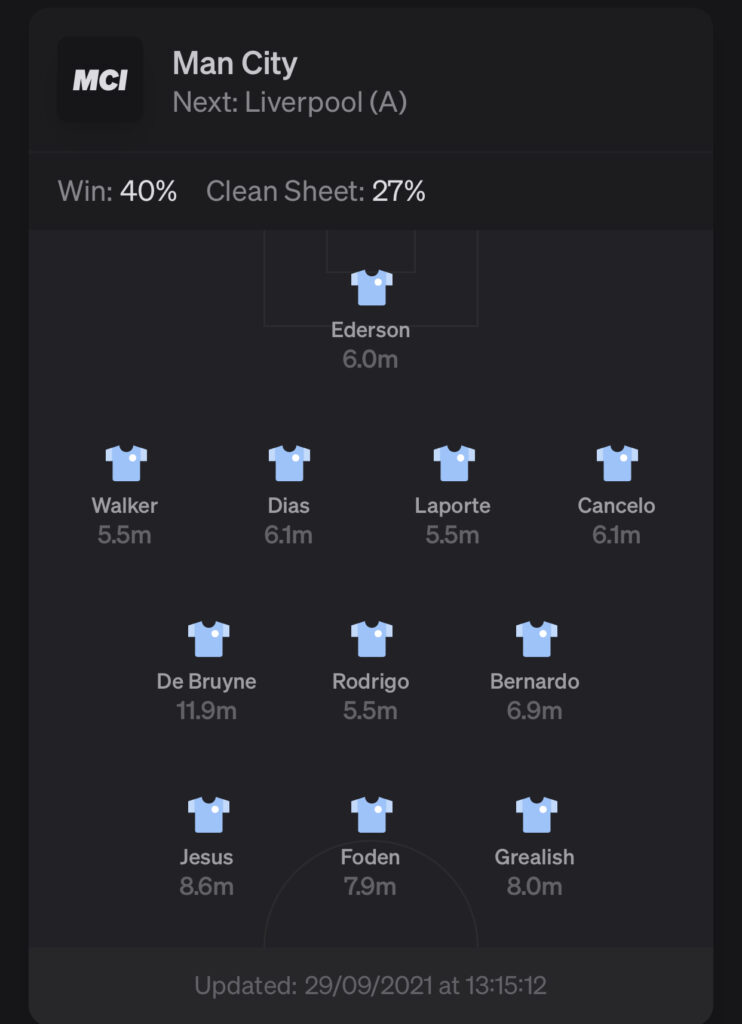Choose Laporte's shirt icon

pos(454,463)
